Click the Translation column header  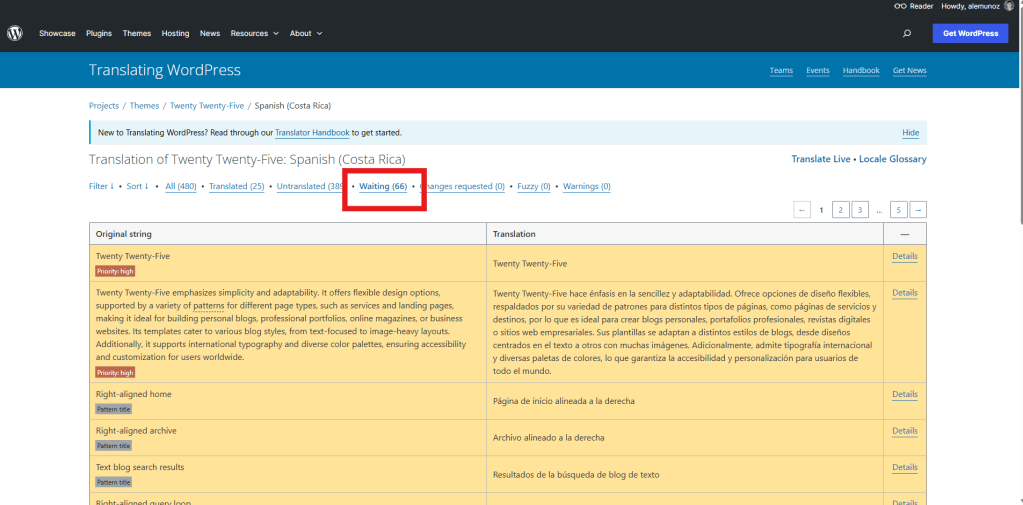[685, 234]
